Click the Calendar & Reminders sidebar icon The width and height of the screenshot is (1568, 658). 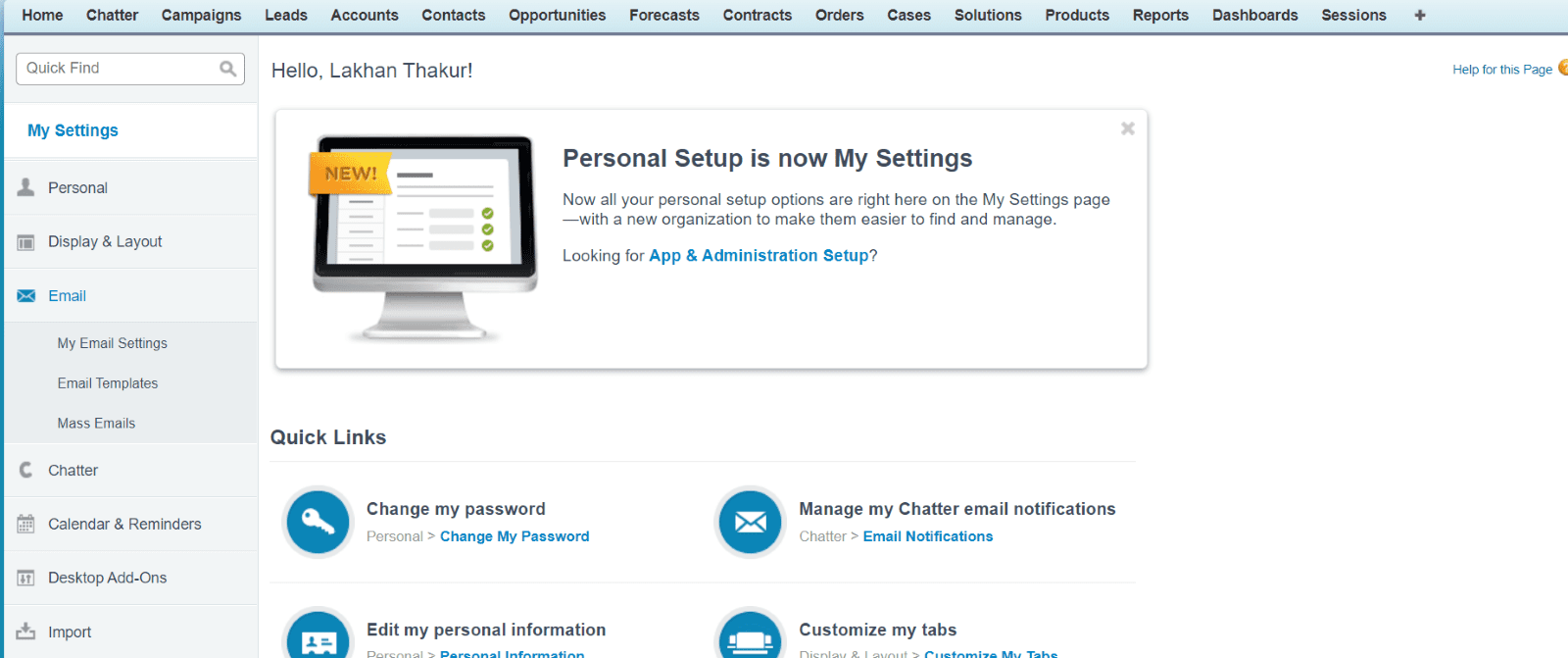pos(26,525)
